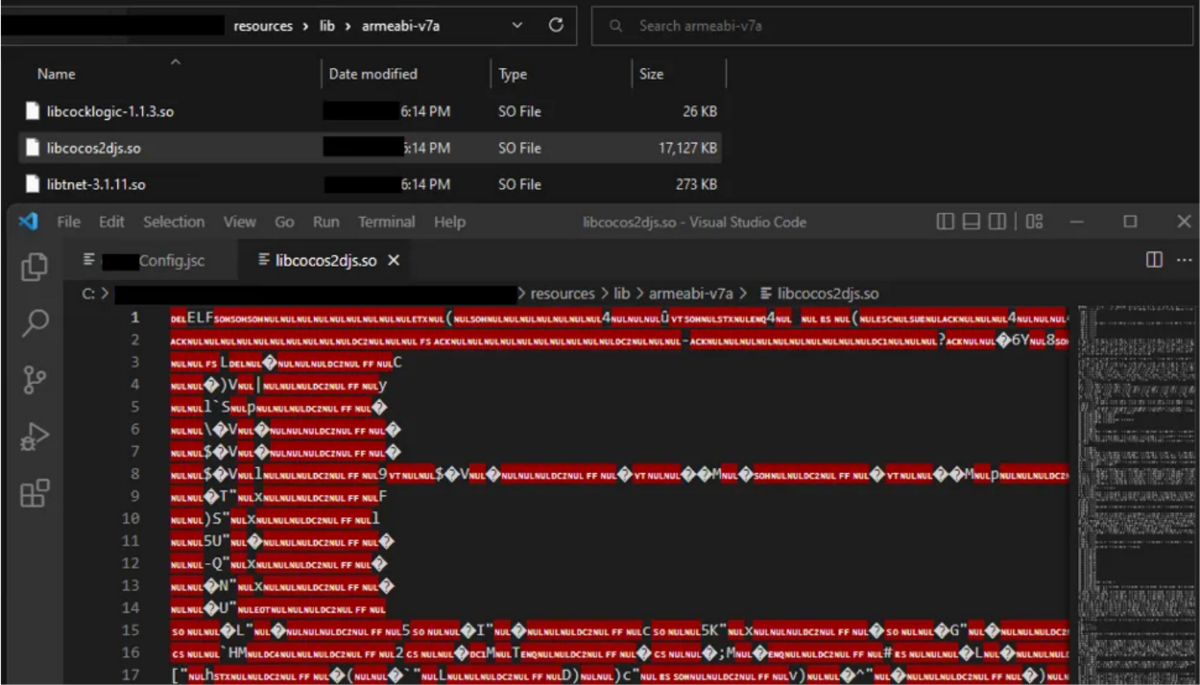Sort files by the Size column

coord(651,74)
